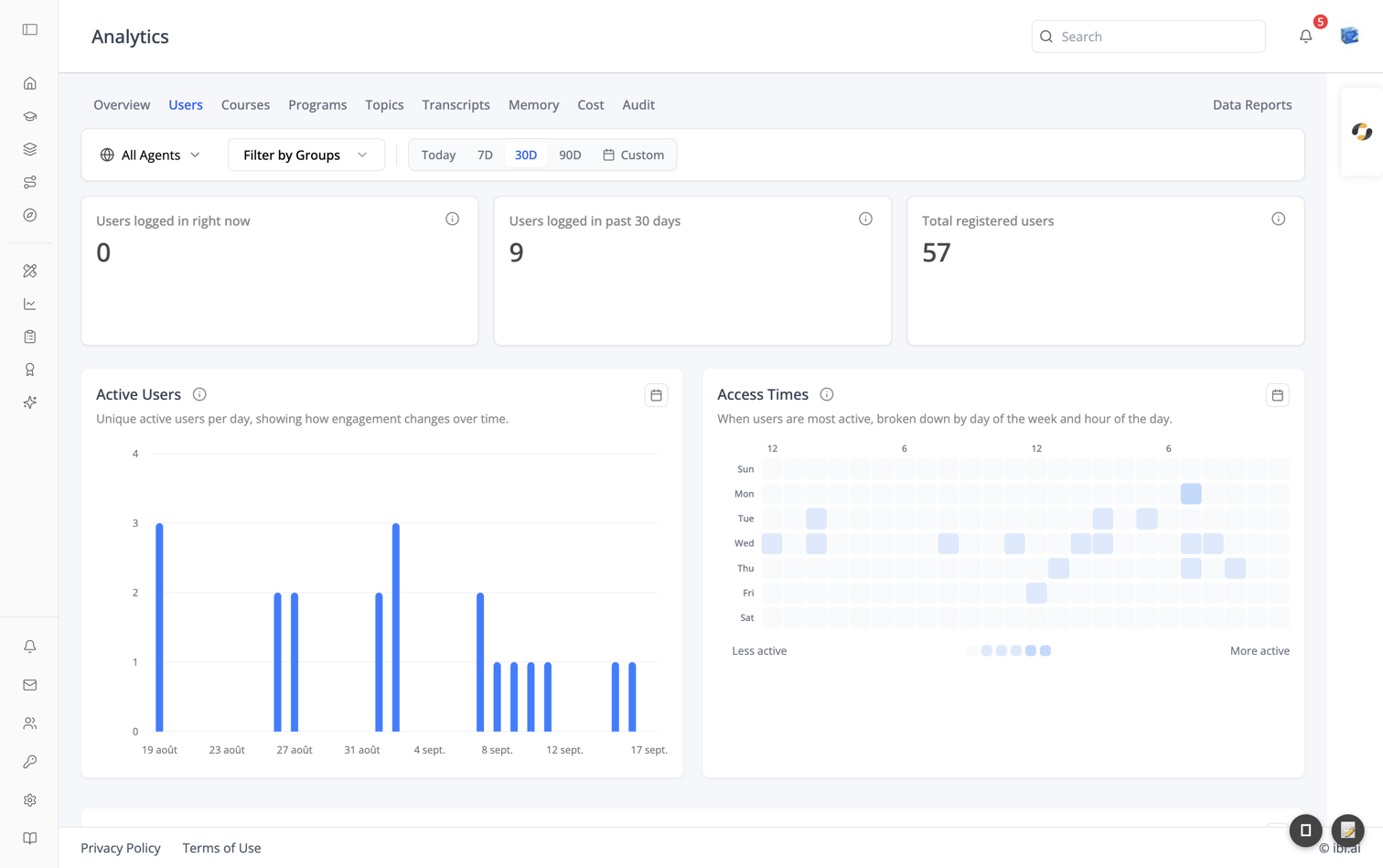Click the 19 août bar in Active Users
Screen dimensions: 1383x868
[x=159, y=627]
